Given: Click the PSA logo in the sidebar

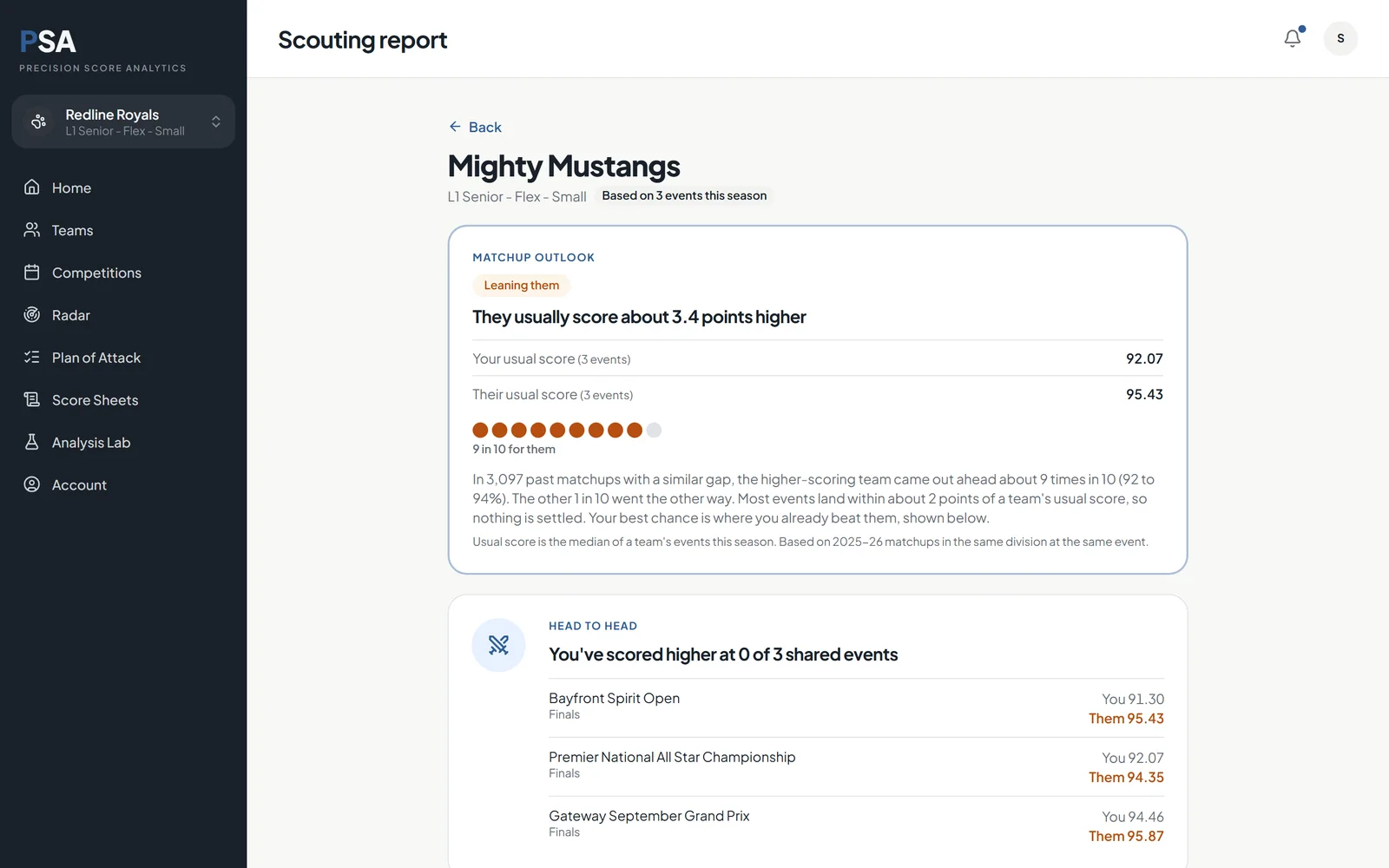Looking at the screenshot, I should point(49,42).
